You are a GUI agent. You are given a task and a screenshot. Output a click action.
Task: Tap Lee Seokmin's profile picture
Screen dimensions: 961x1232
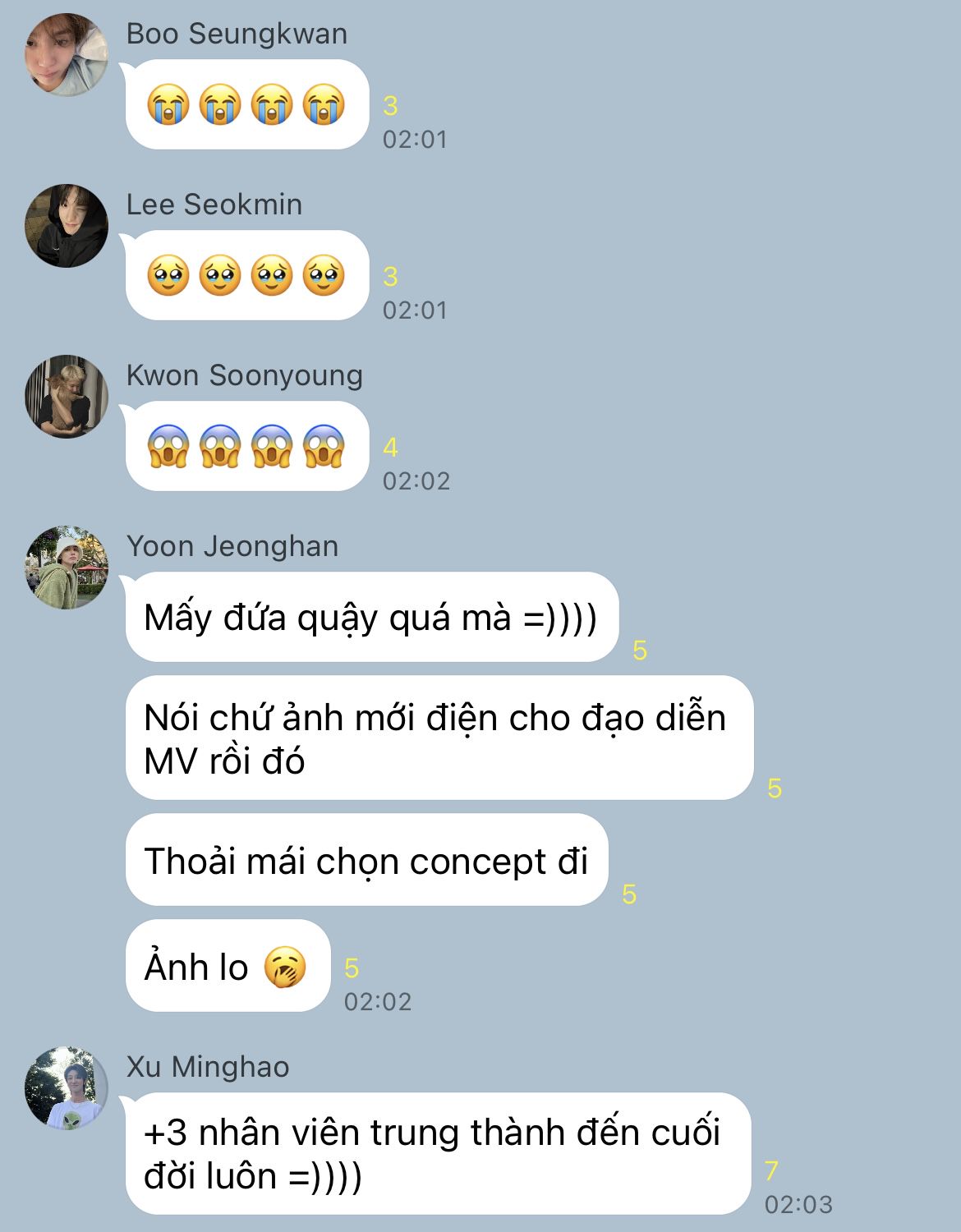click(67, 226)
